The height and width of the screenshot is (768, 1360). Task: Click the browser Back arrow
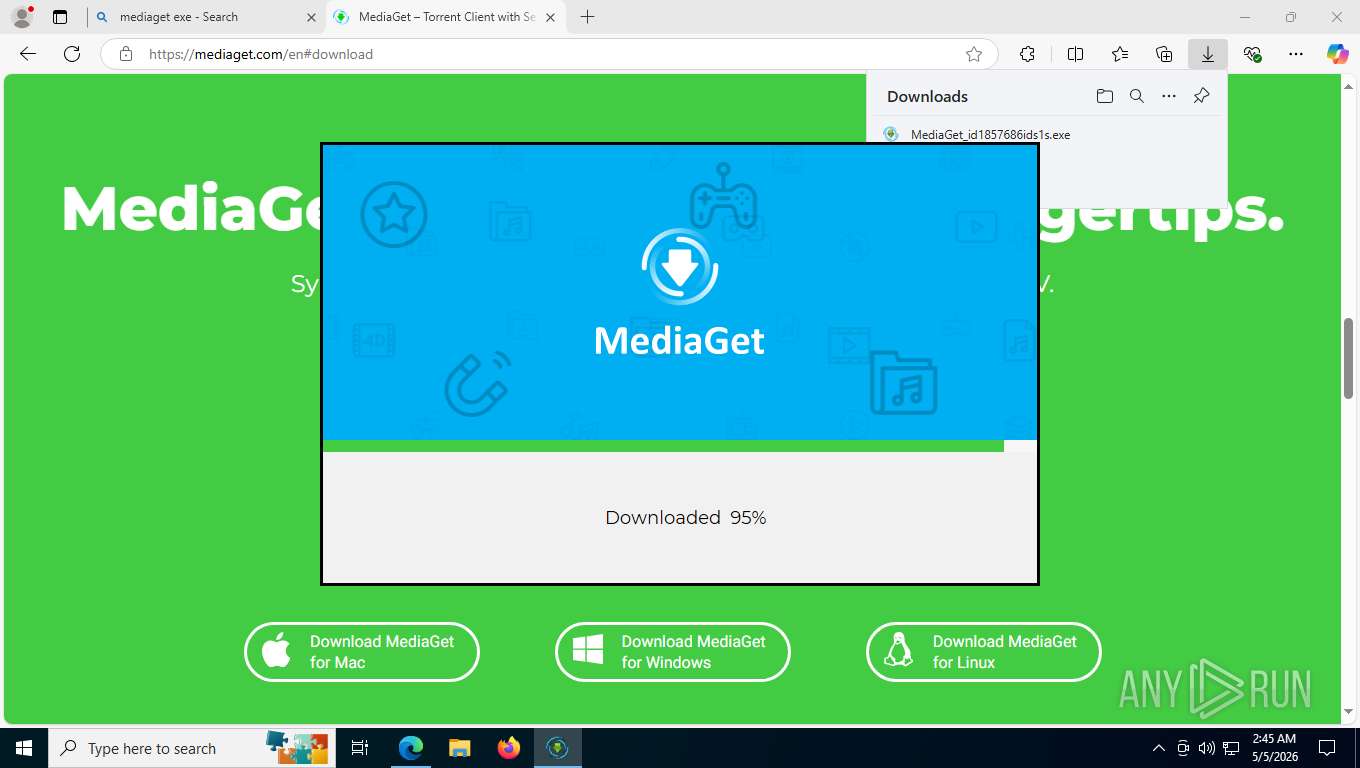click(x=28, y=54)
